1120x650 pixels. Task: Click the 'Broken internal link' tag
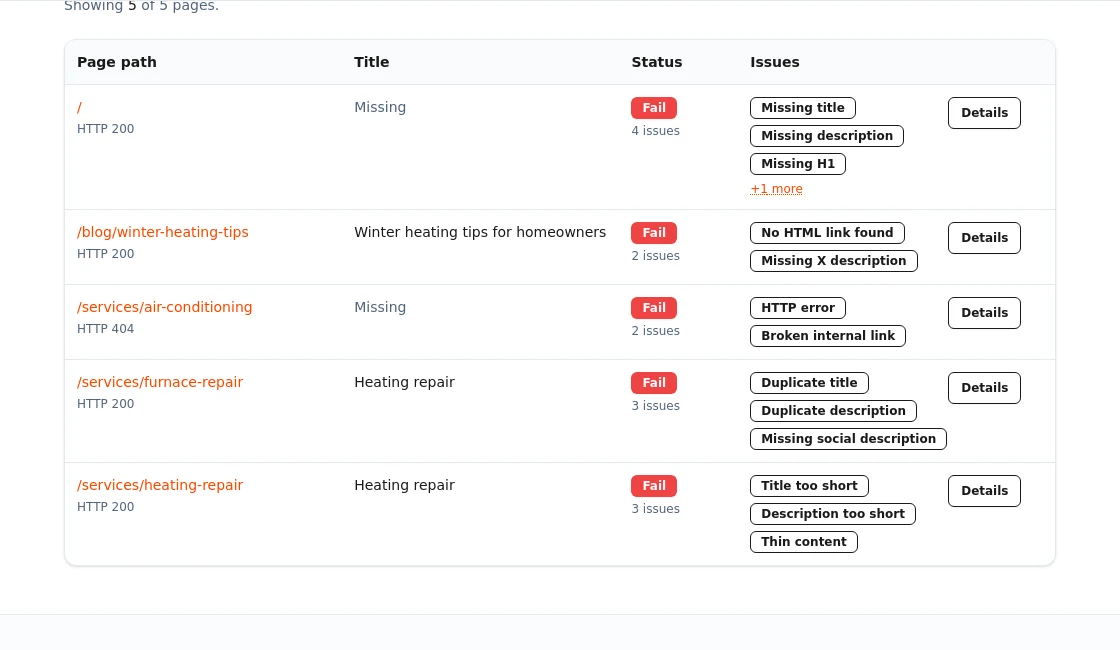(x=828, y=336)
